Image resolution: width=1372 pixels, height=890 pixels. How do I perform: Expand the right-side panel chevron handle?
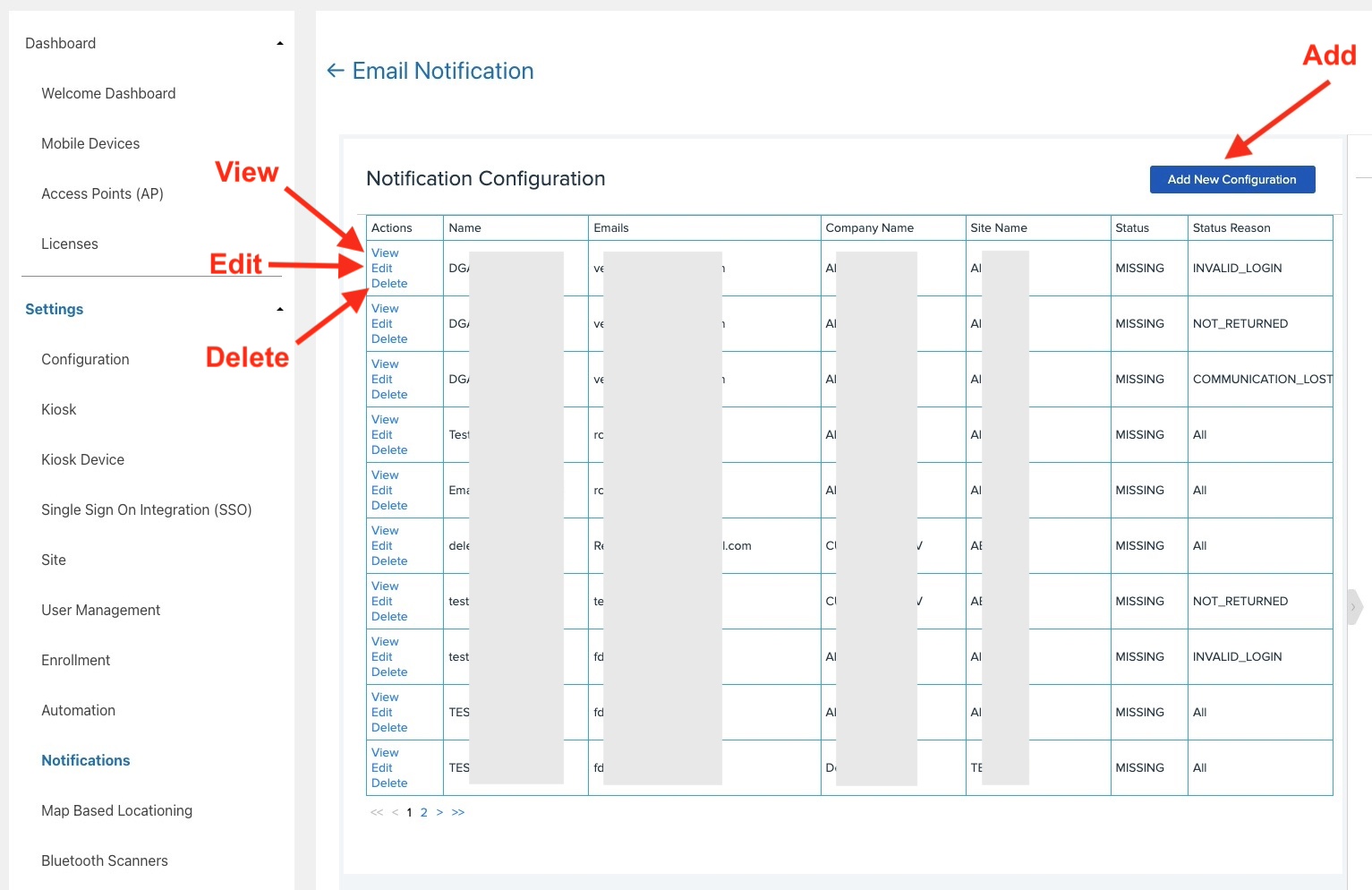1354,607
